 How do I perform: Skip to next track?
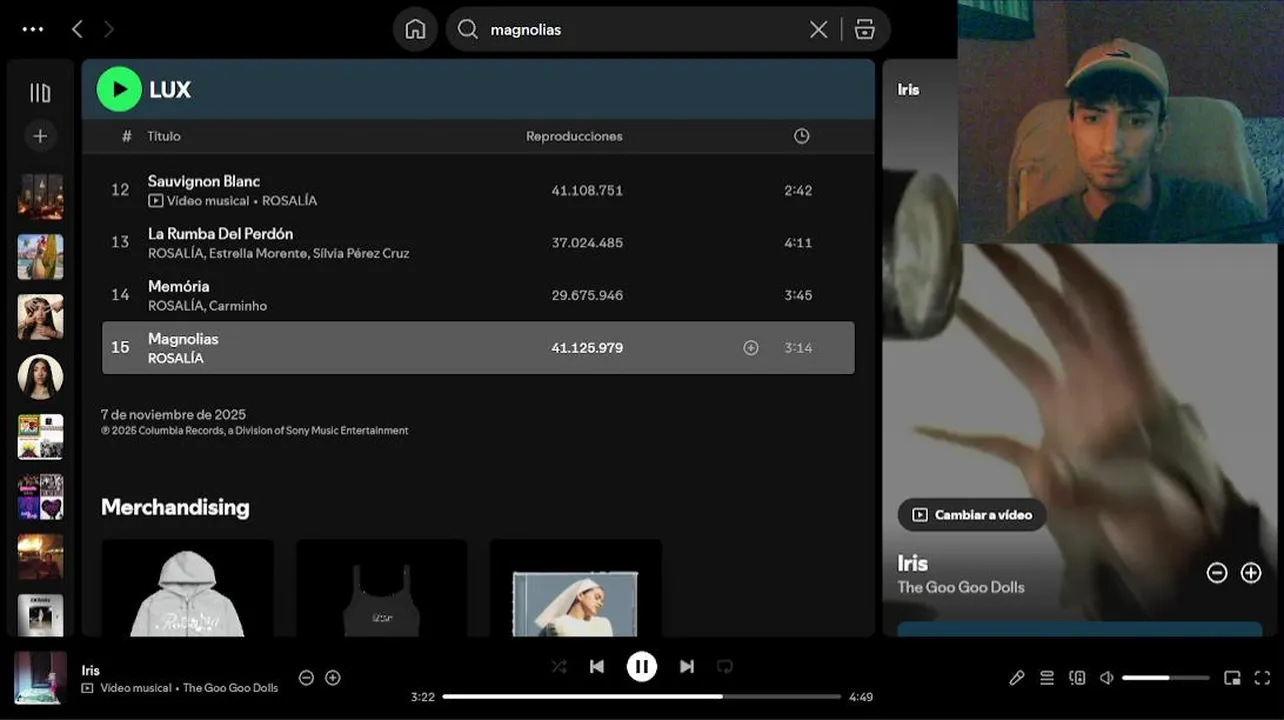coord(687,666)
